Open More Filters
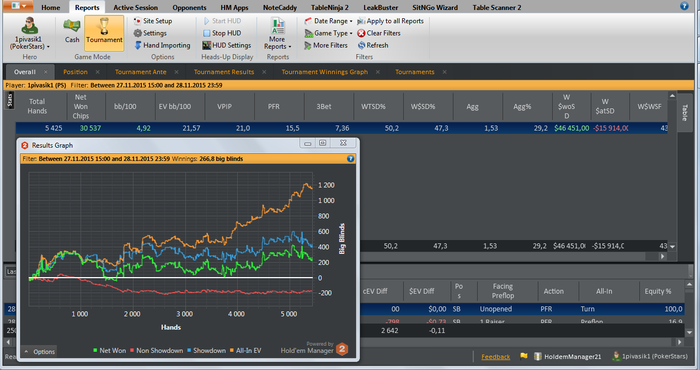The height and width of the screenshot is (370, 700). coord(326,45)
